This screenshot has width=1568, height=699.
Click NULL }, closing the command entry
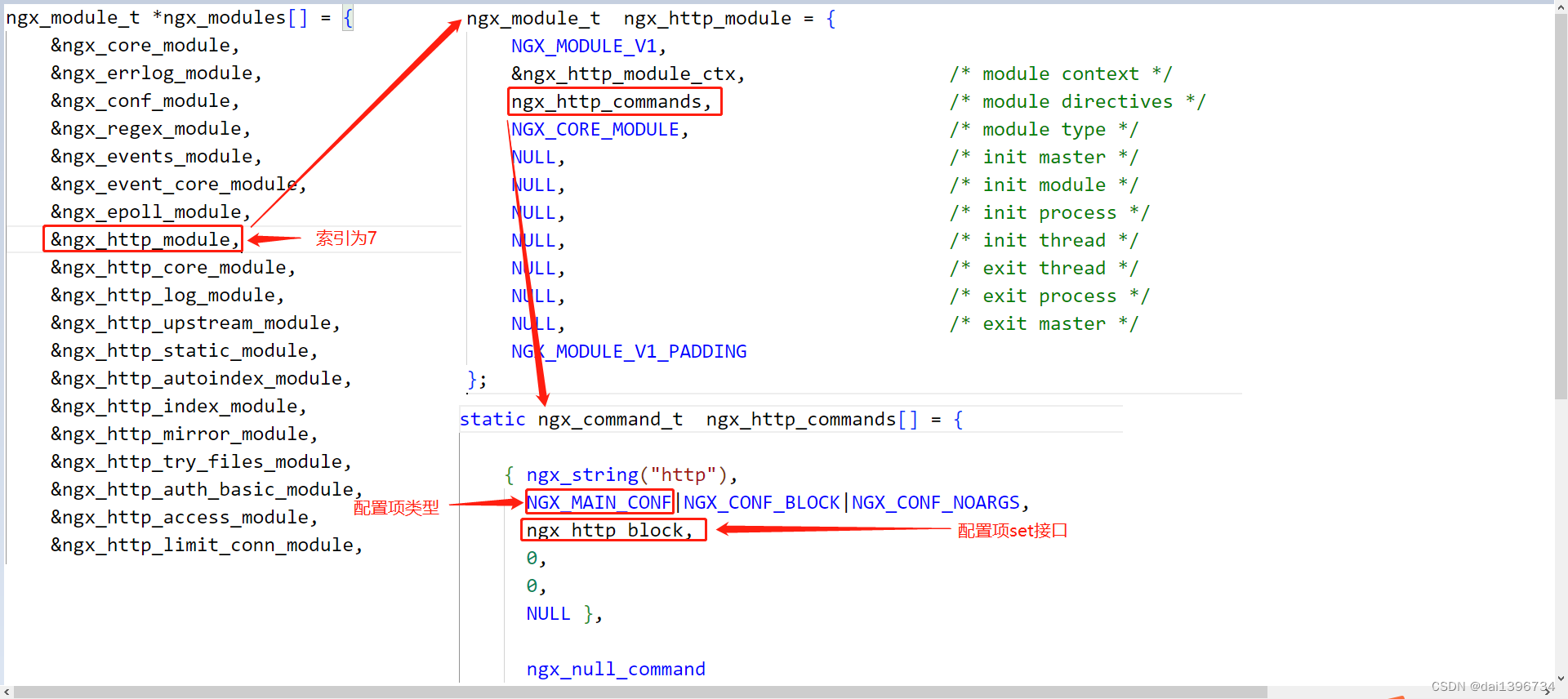coord(564,613)
